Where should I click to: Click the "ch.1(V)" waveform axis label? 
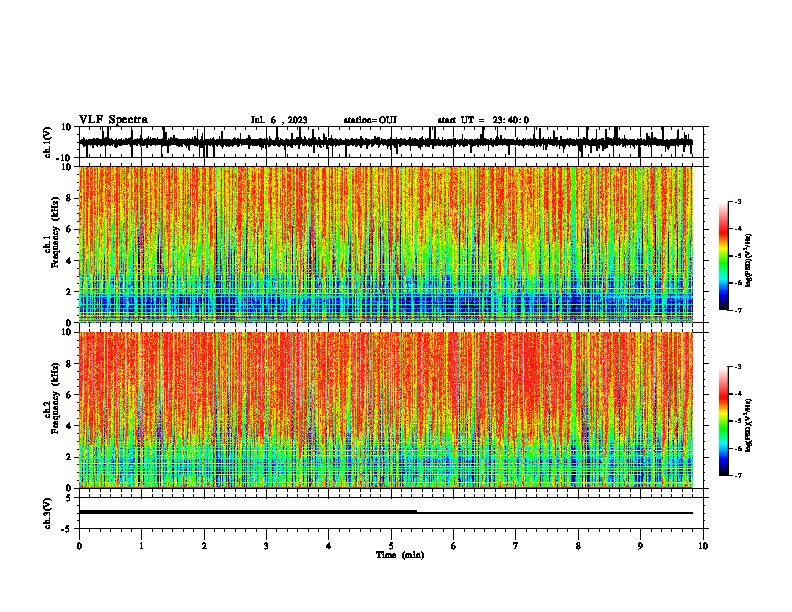point(48,142)
